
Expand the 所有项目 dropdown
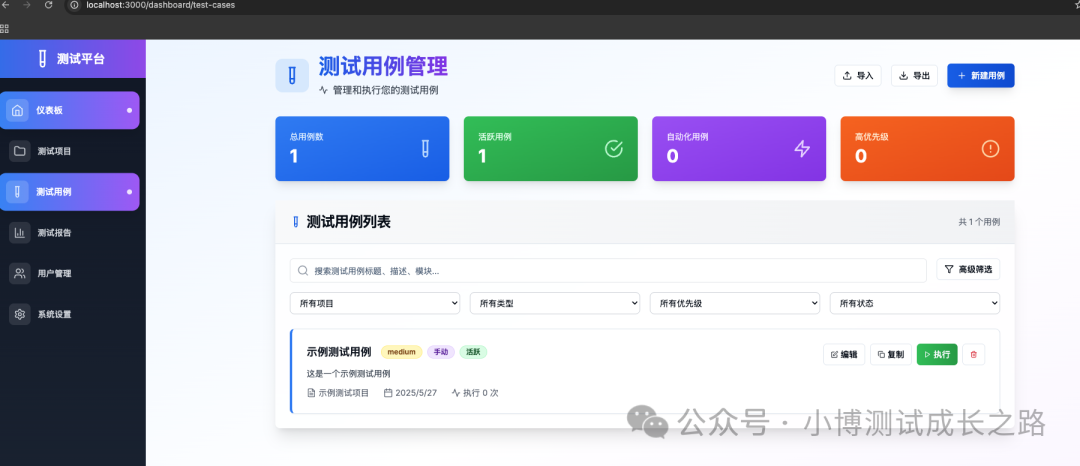(375, 303)
